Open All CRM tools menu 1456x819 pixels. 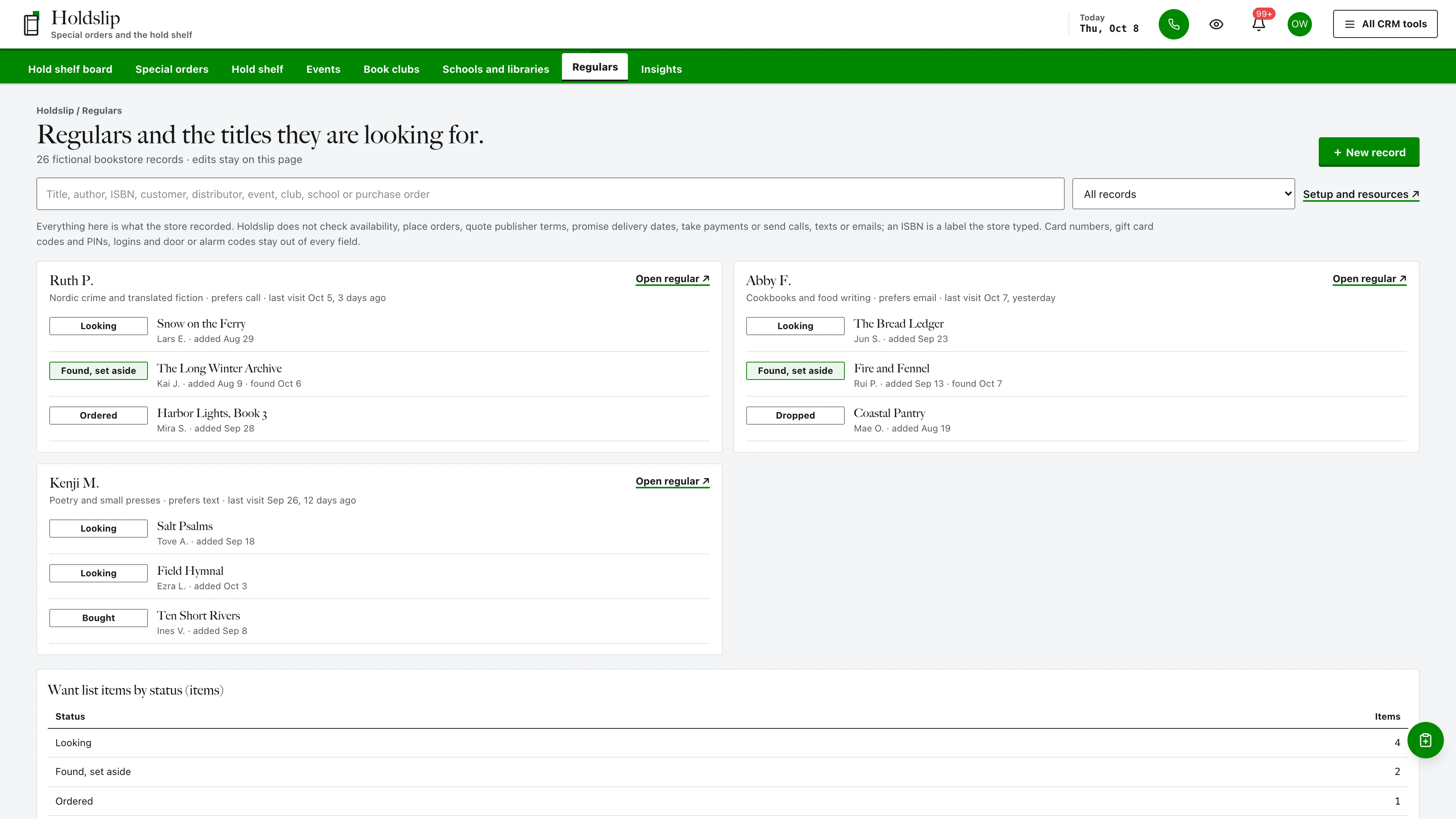coord(1385,24)
